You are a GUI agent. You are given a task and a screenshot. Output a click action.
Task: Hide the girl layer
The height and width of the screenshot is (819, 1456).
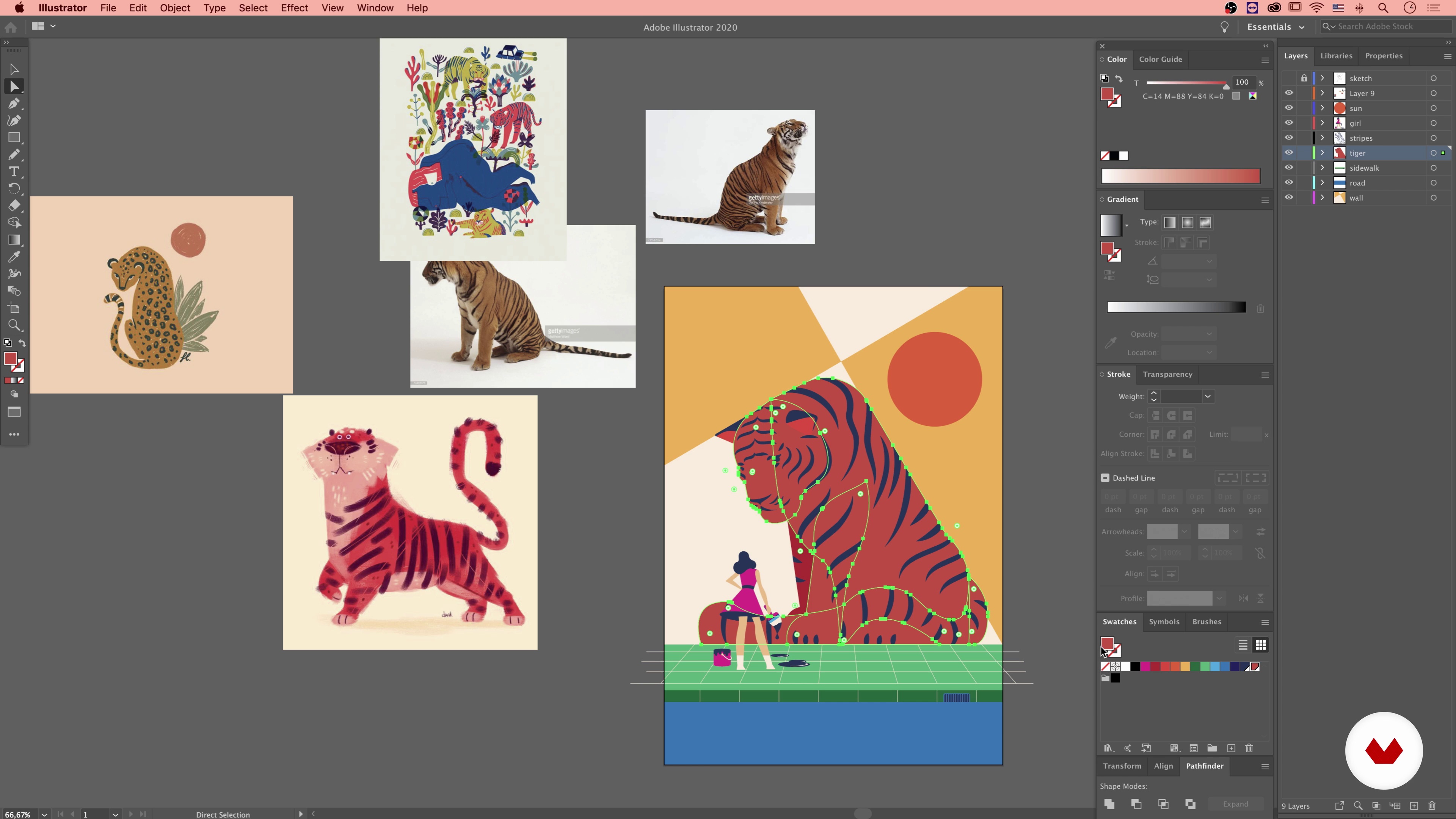click(1289, 122)
